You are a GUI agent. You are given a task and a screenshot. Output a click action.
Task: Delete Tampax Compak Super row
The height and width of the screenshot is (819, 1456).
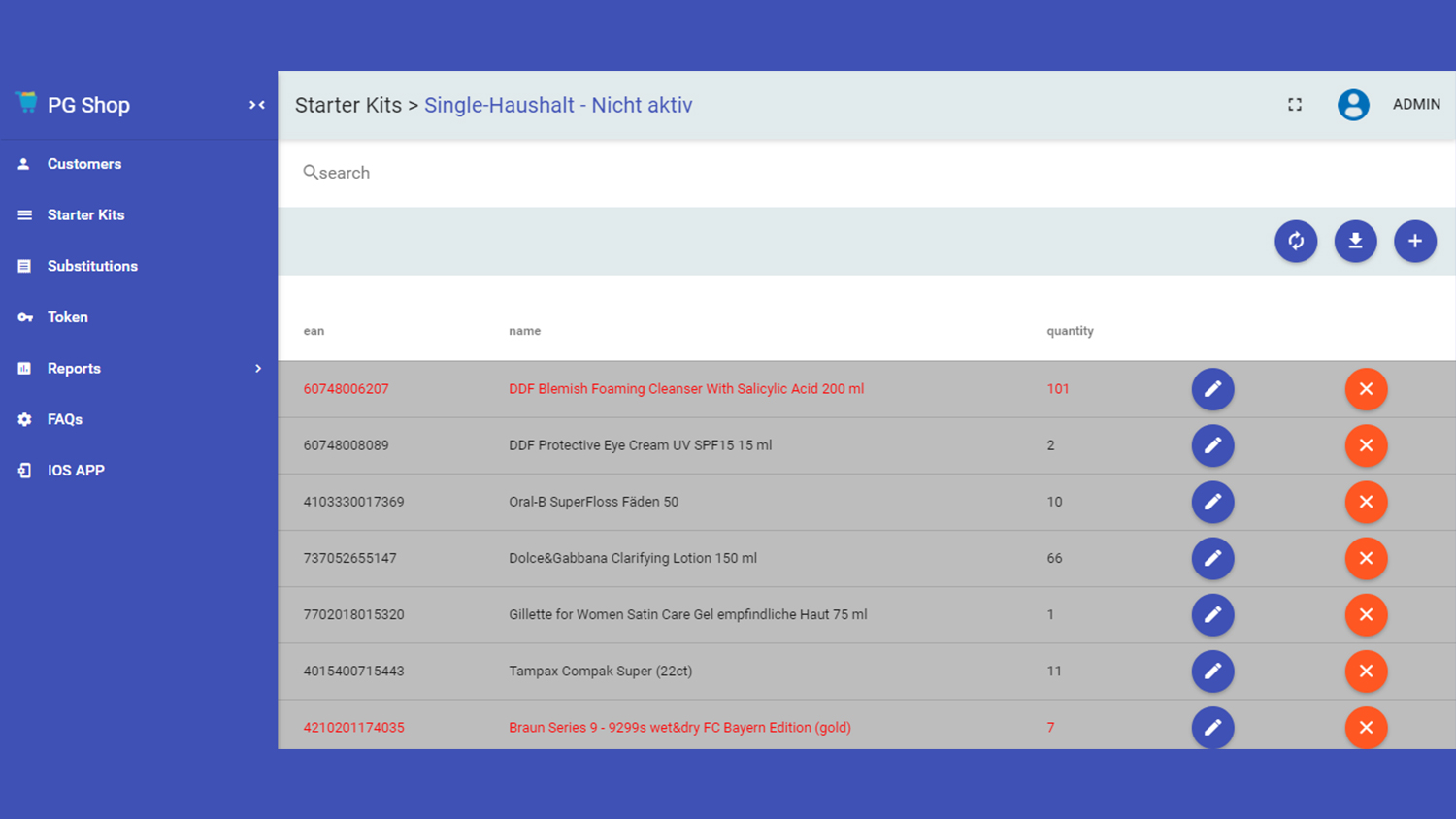pyautogui.click(x=1366, y=671)
